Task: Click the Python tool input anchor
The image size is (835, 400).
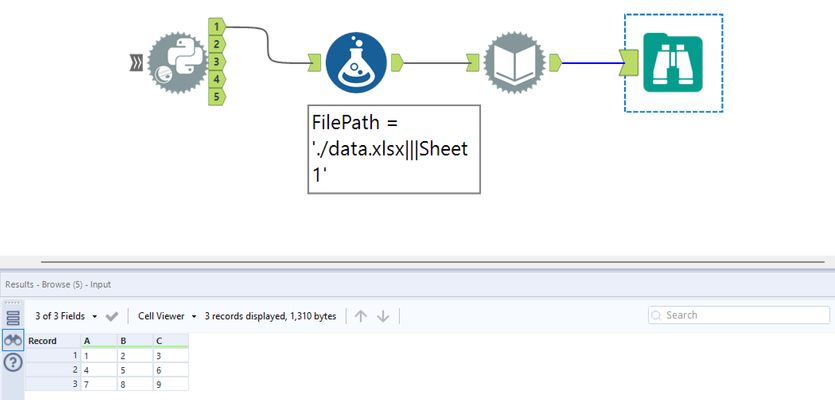Action: click(x=137, y=63)
